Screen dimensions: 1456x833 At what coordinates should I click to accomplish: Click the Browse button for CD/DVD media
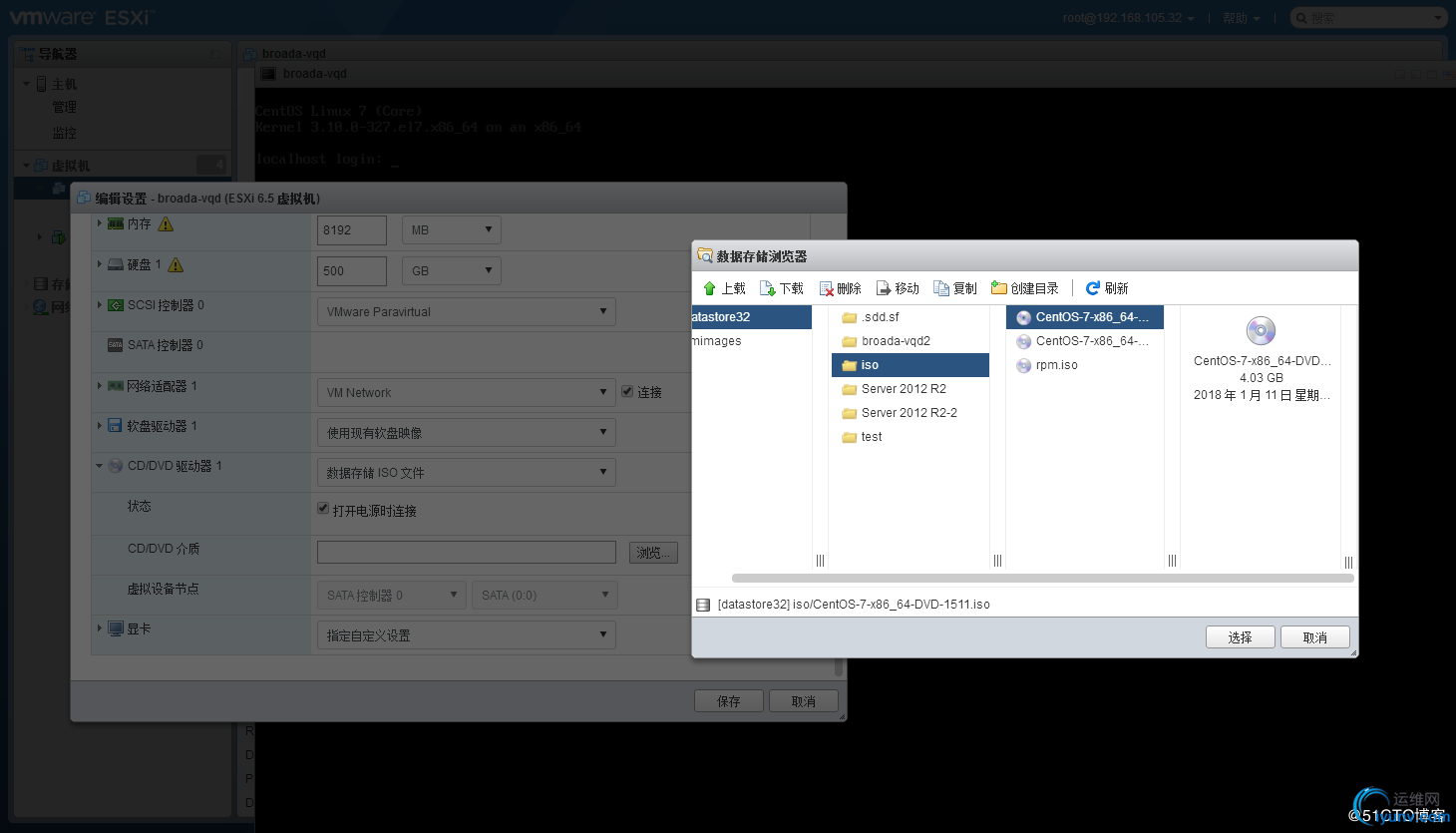[654, 553]
